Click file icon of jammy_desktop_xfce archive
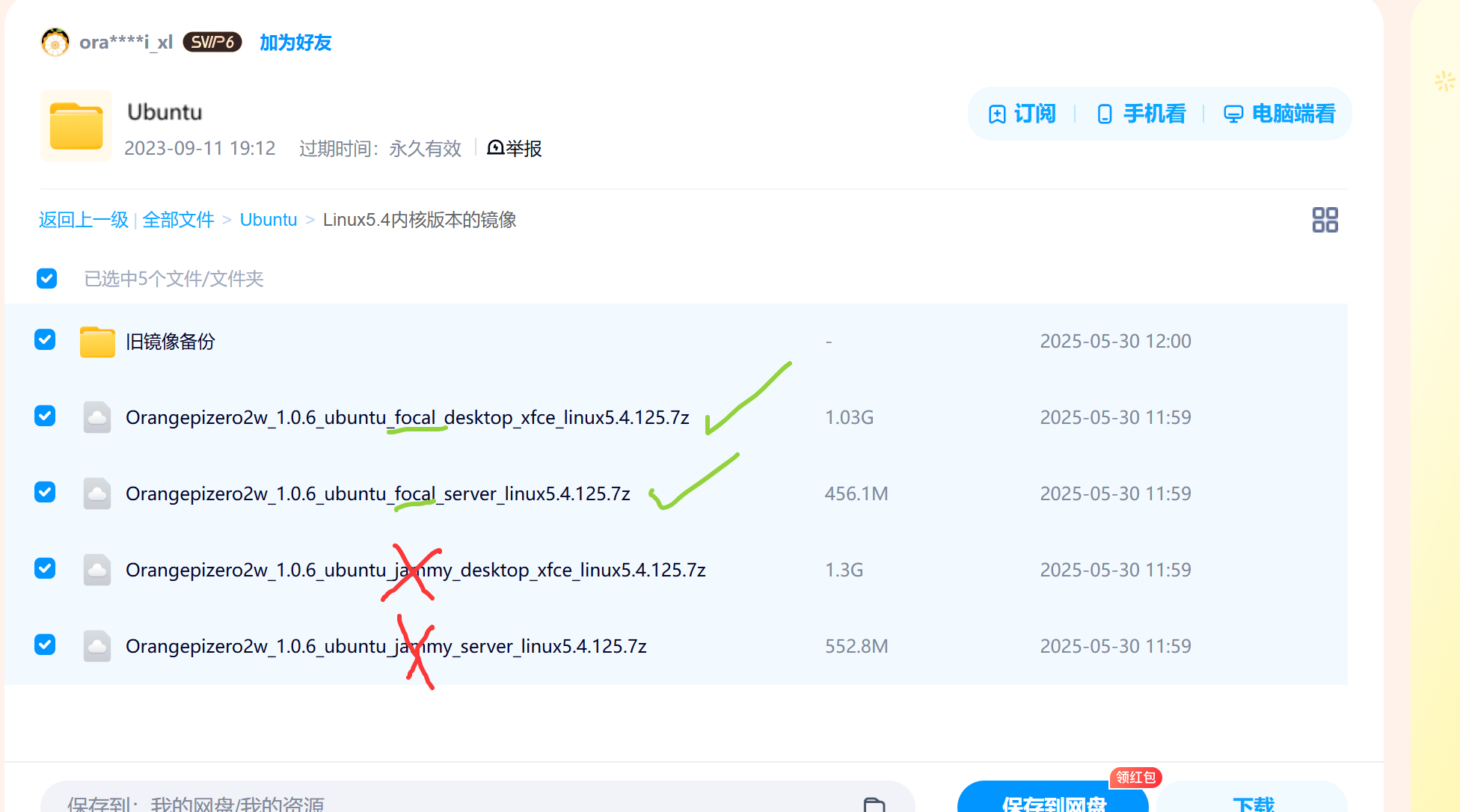This screenshot has width=1460, height=812. (x=97, y=570)
